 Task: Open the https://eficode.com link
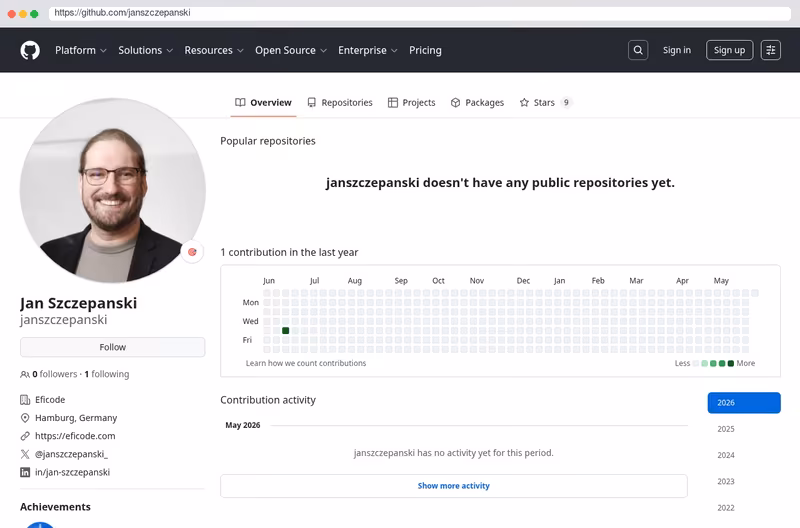coord(75,436)
